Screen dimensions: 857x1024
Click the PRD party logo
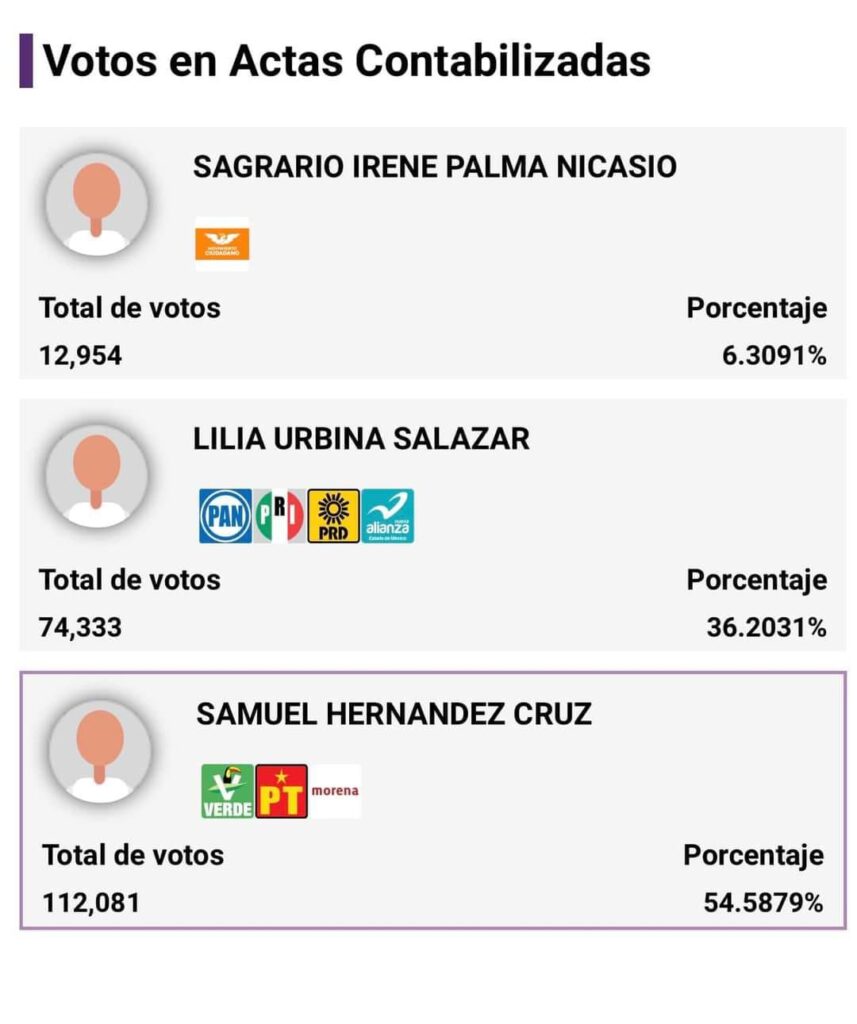333,516
